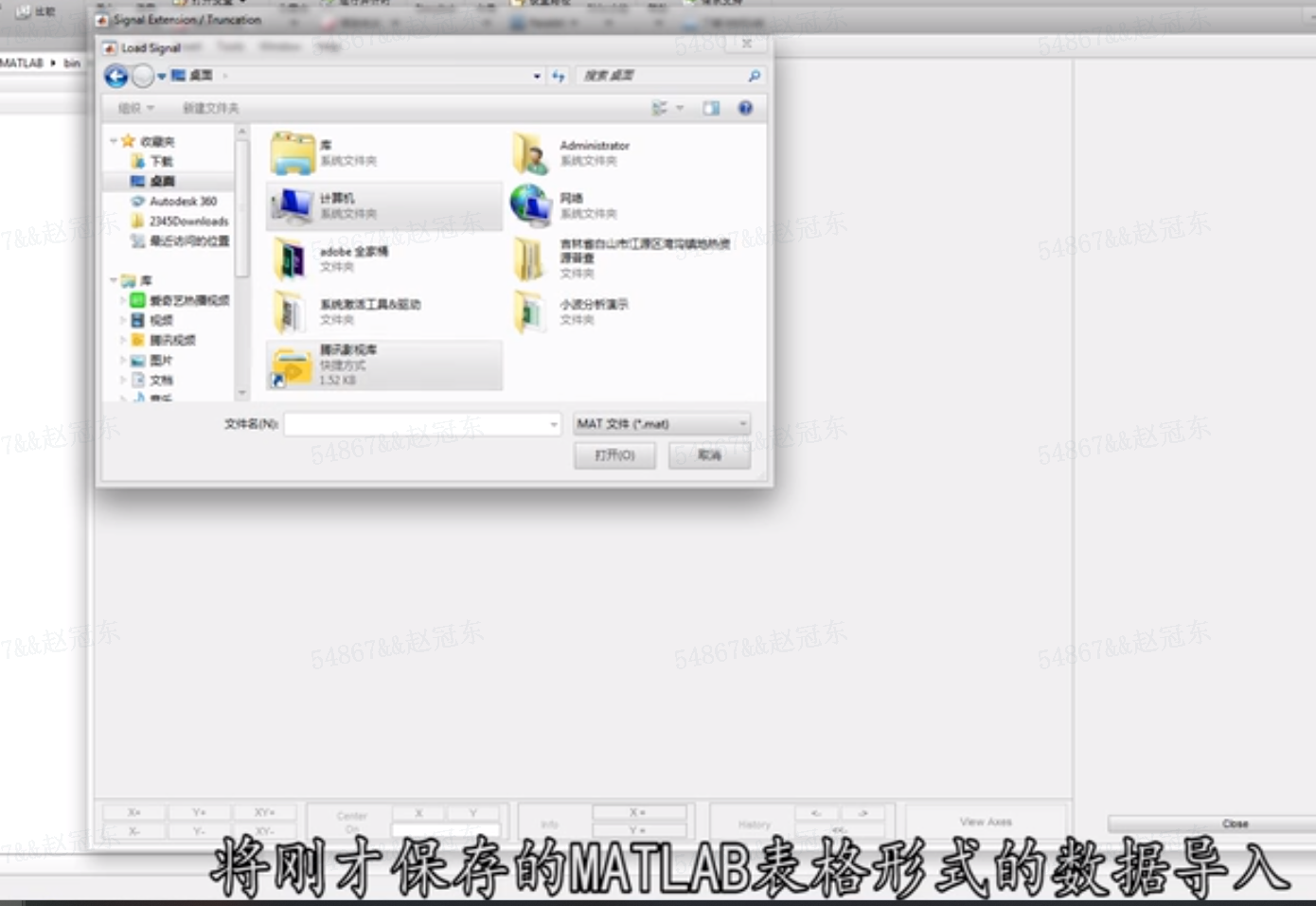The width and height of the screenshot is (1316, 906).
Task: Select the 腾讯影视库 shortcut icon
Action: [x=293, y=366]
